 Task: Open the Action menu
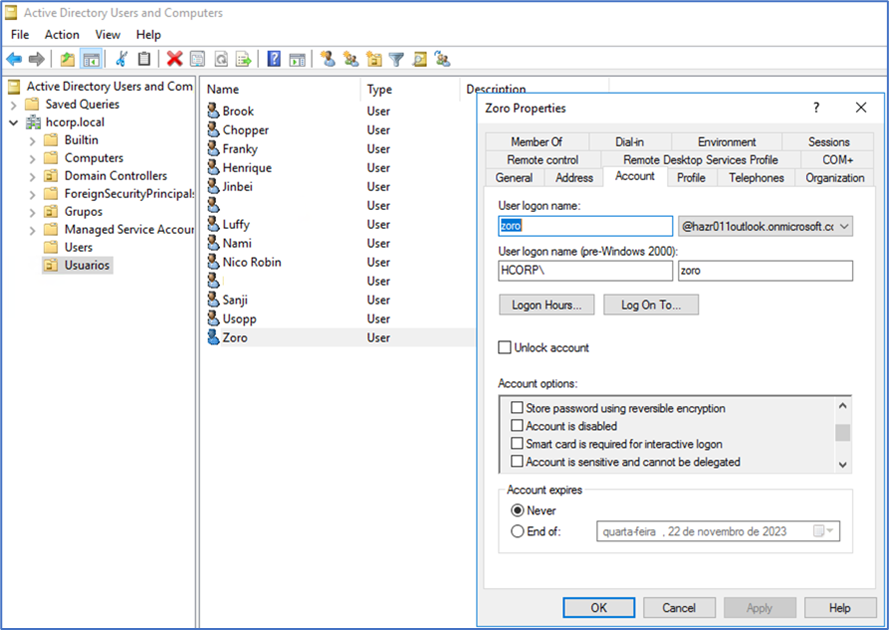62,35
